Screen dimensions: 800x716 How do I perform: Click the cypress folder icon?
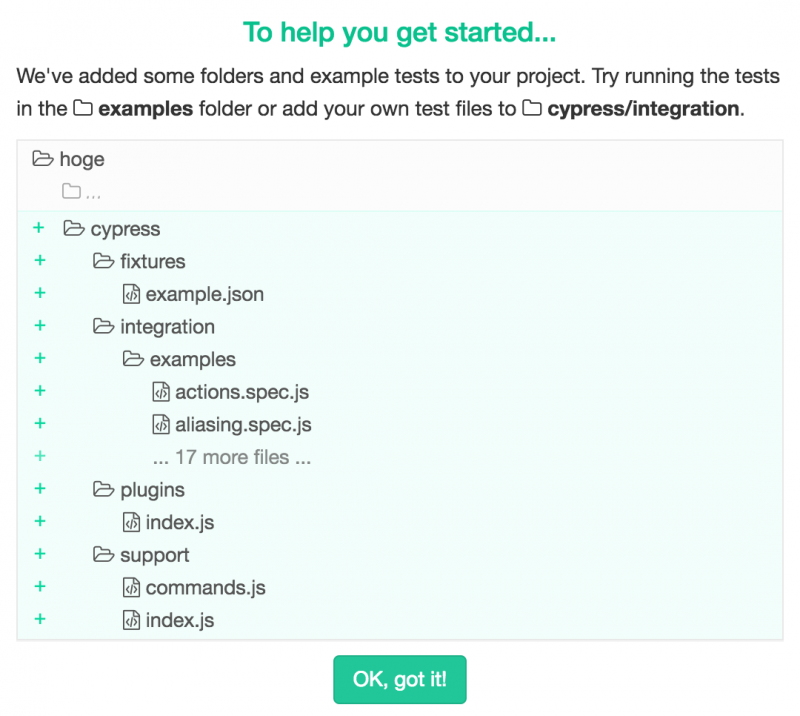tap(73, 229)
